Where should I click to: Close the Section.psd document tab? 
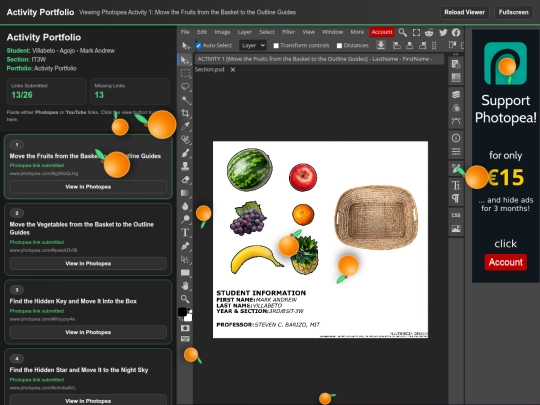pyautogui.click(x=233, y=70)
